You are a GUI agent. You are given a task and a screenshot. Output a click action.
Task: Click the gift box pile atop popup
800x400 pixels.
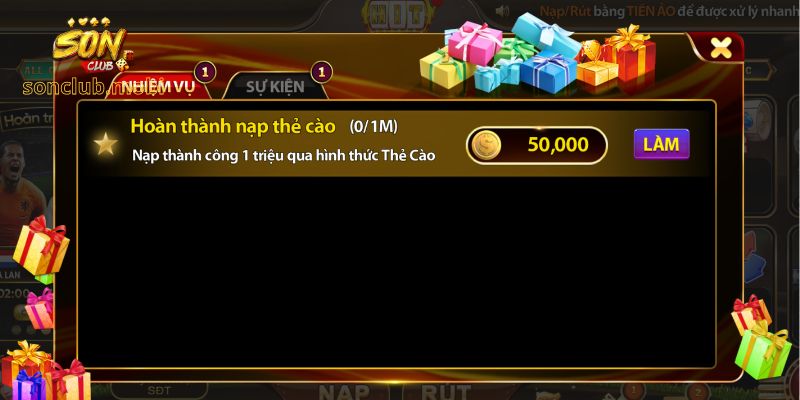tap(538, 54)
